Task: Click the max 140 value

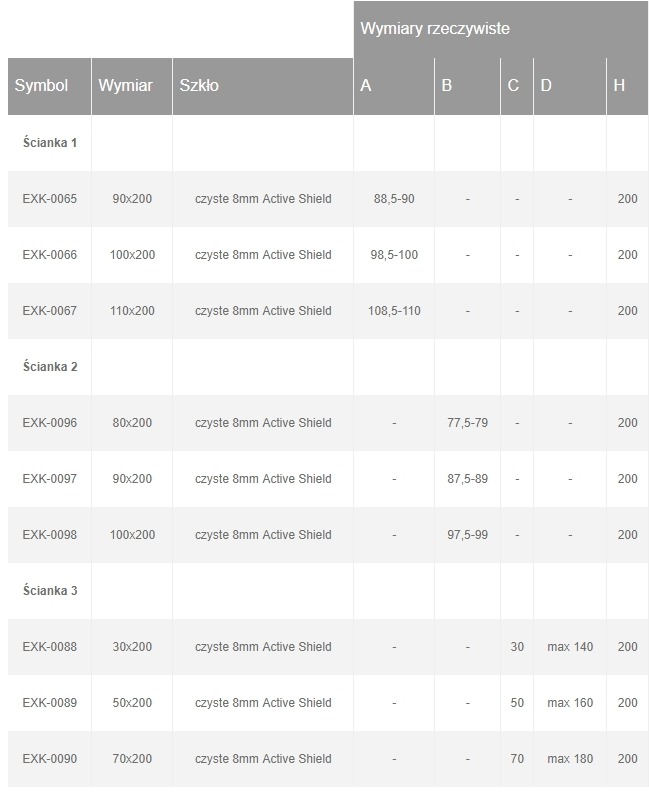Action: point(570,647)
